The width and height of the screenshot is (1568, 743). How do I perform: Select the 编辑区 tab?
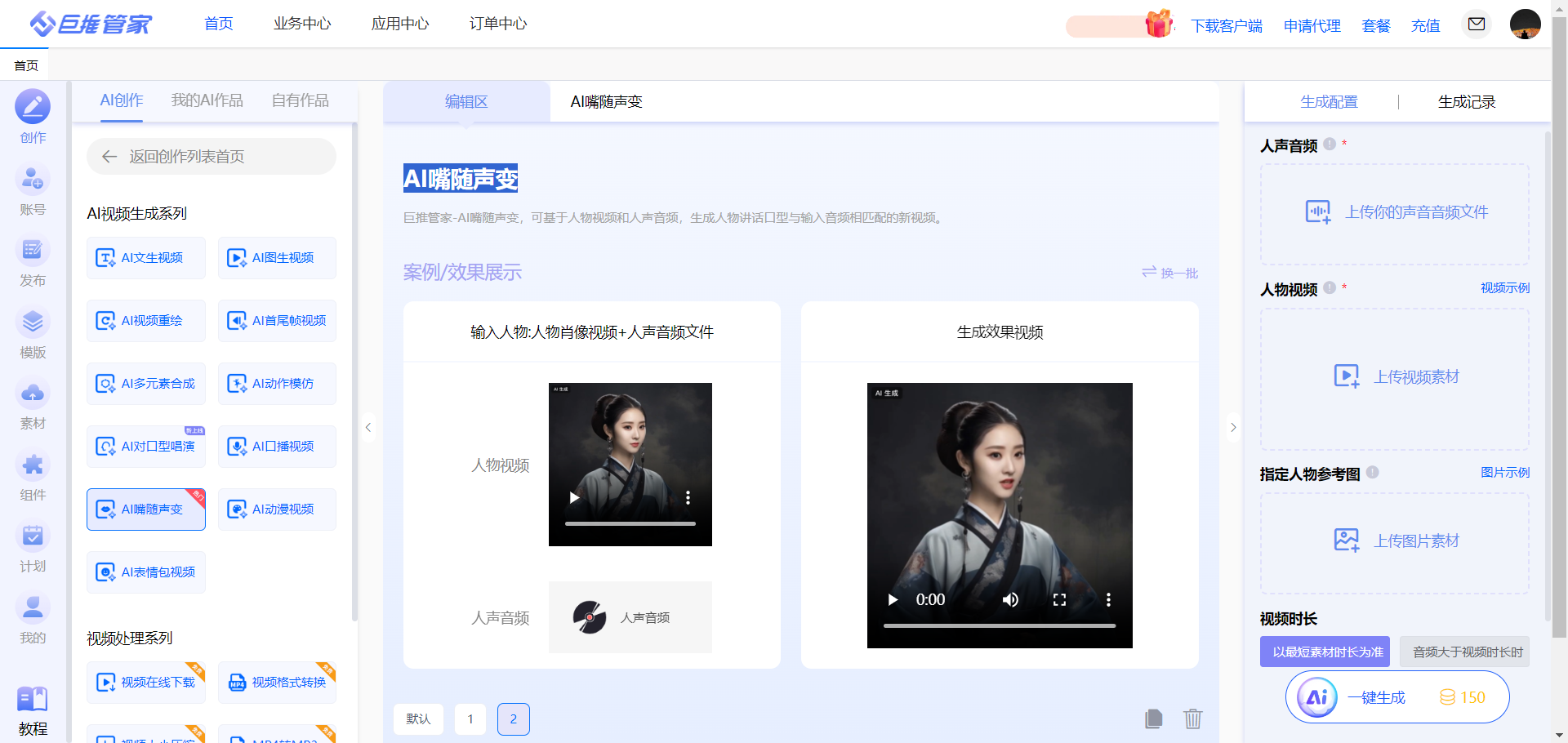(x=466, y=101)
